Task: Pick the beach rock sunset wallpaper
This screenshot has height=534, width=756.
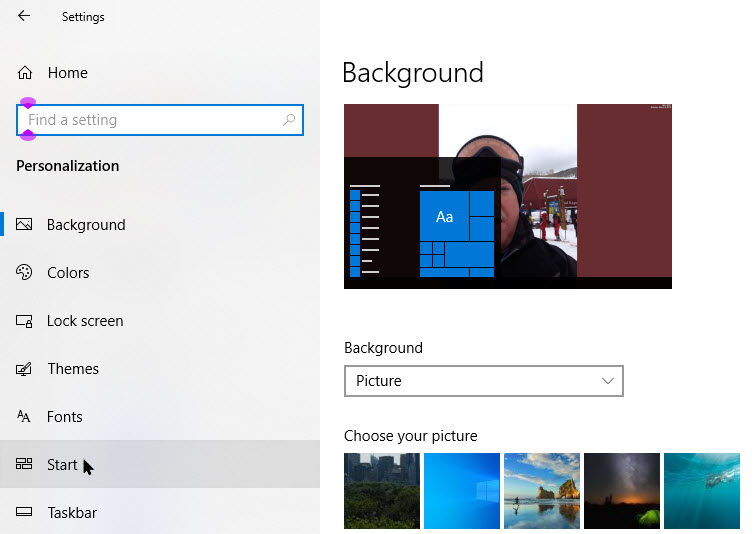Action: (x=541, y=491)
